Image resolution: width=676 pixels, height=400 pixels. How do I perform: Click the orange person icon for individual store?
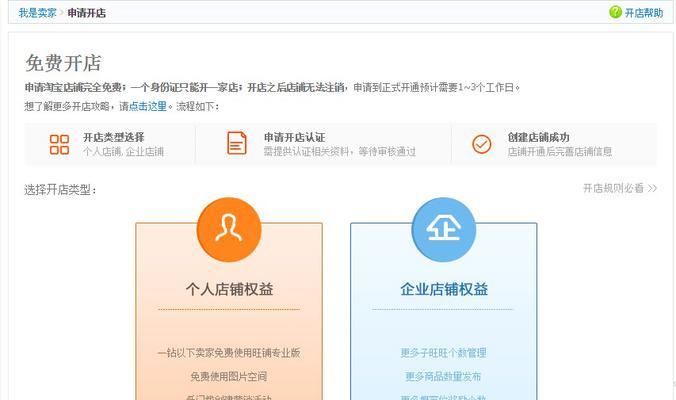tap(229, 229)
